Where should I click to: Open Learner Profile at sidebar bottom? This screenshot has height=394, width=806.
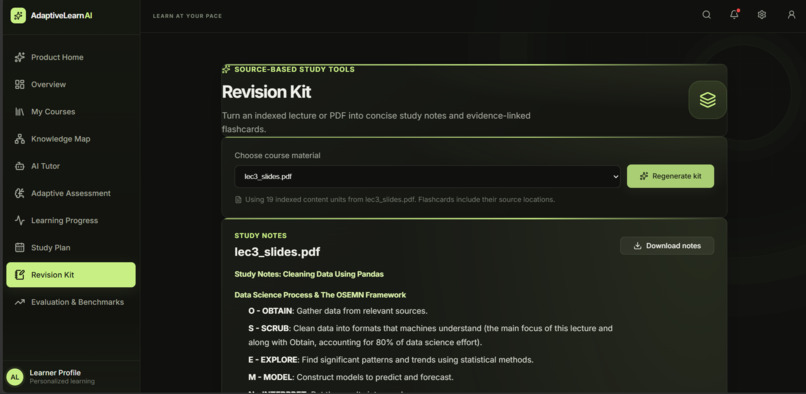(70, 377)
